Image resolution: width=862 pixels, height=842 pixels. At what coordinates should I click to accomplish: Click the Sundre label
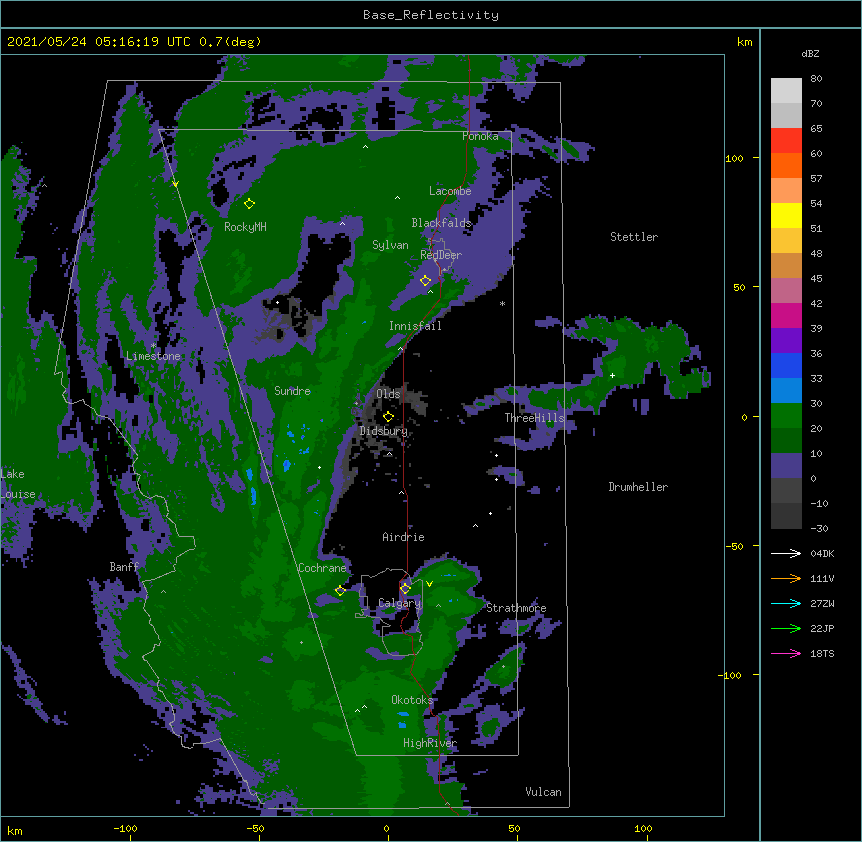coord(292,391)
